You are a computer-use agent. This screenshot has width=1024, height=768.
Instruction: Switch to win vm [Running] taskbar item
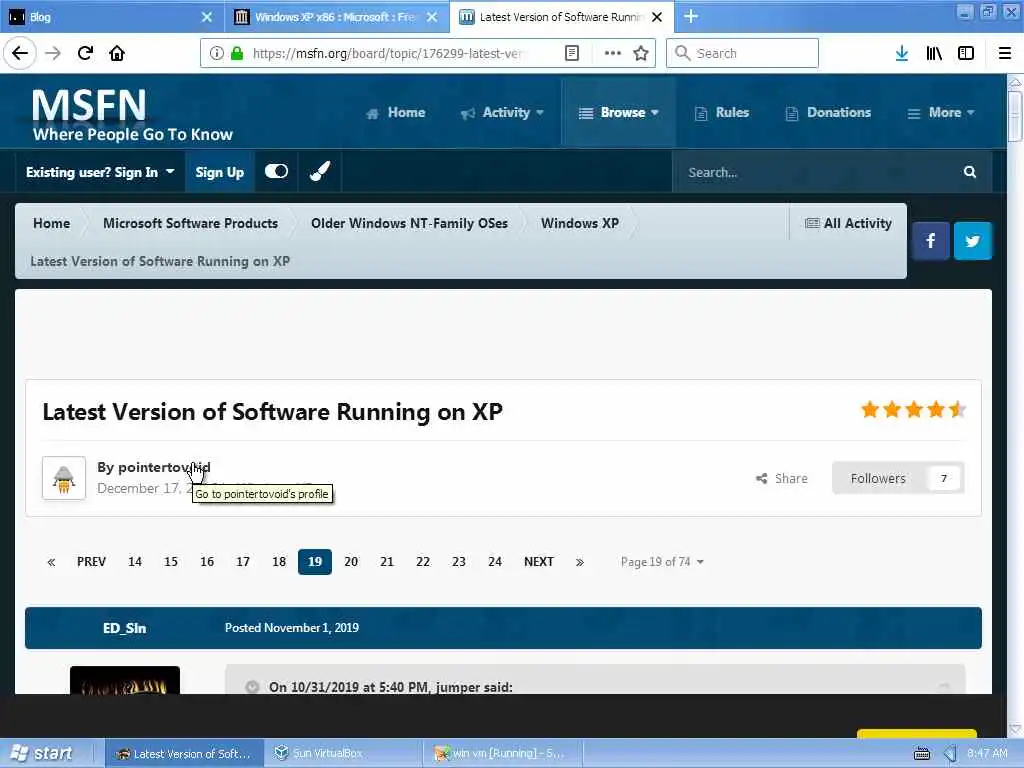(x=503, y=753)
